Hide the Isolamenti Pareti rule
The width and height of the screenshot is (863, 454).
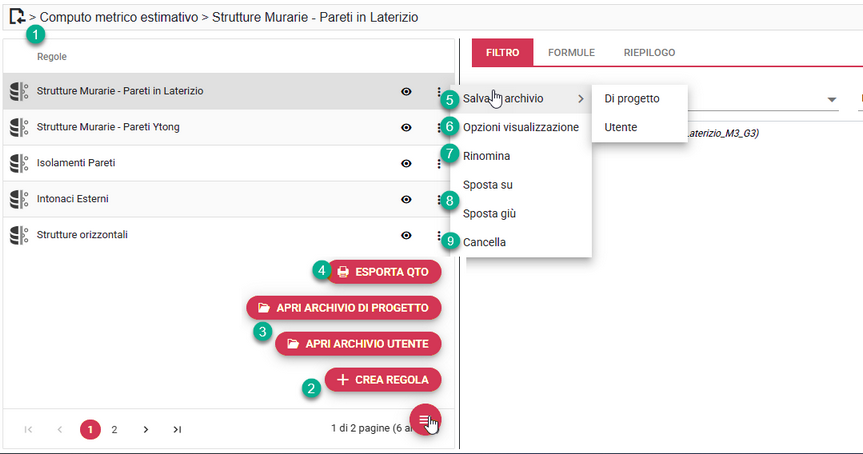coord(406,163)
